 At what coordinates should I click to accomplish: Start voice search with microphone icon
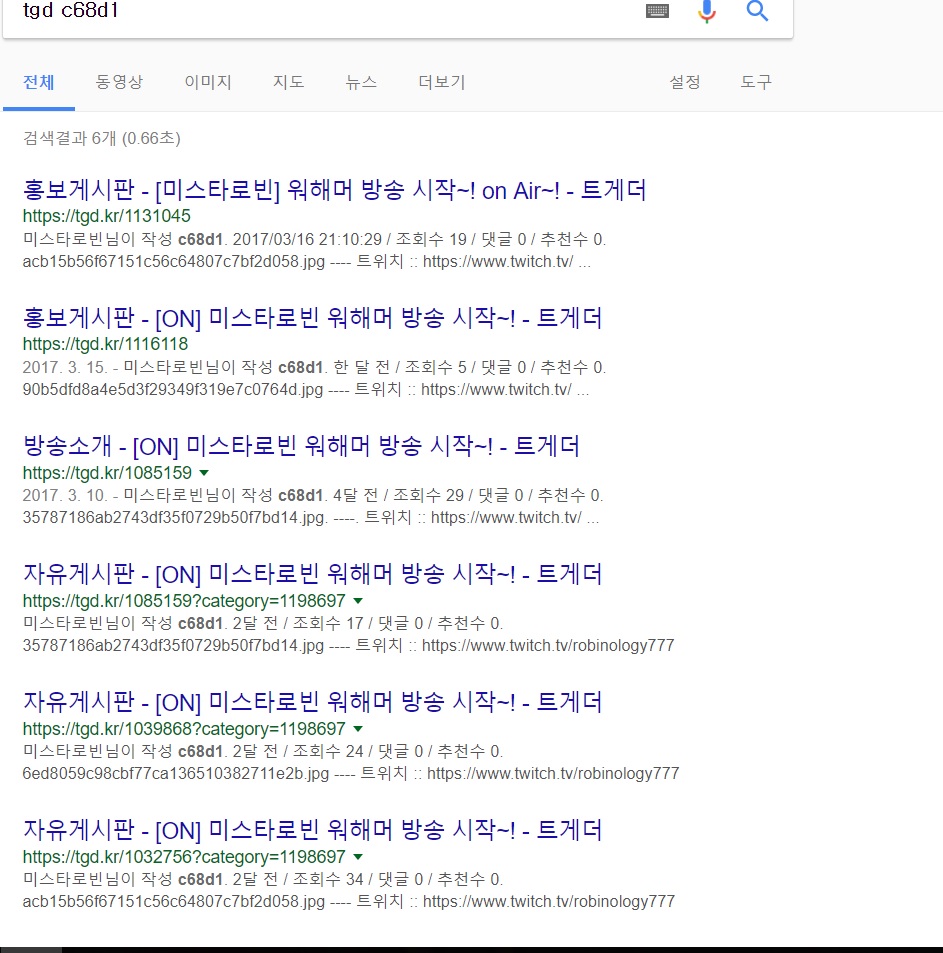[707, 11]
